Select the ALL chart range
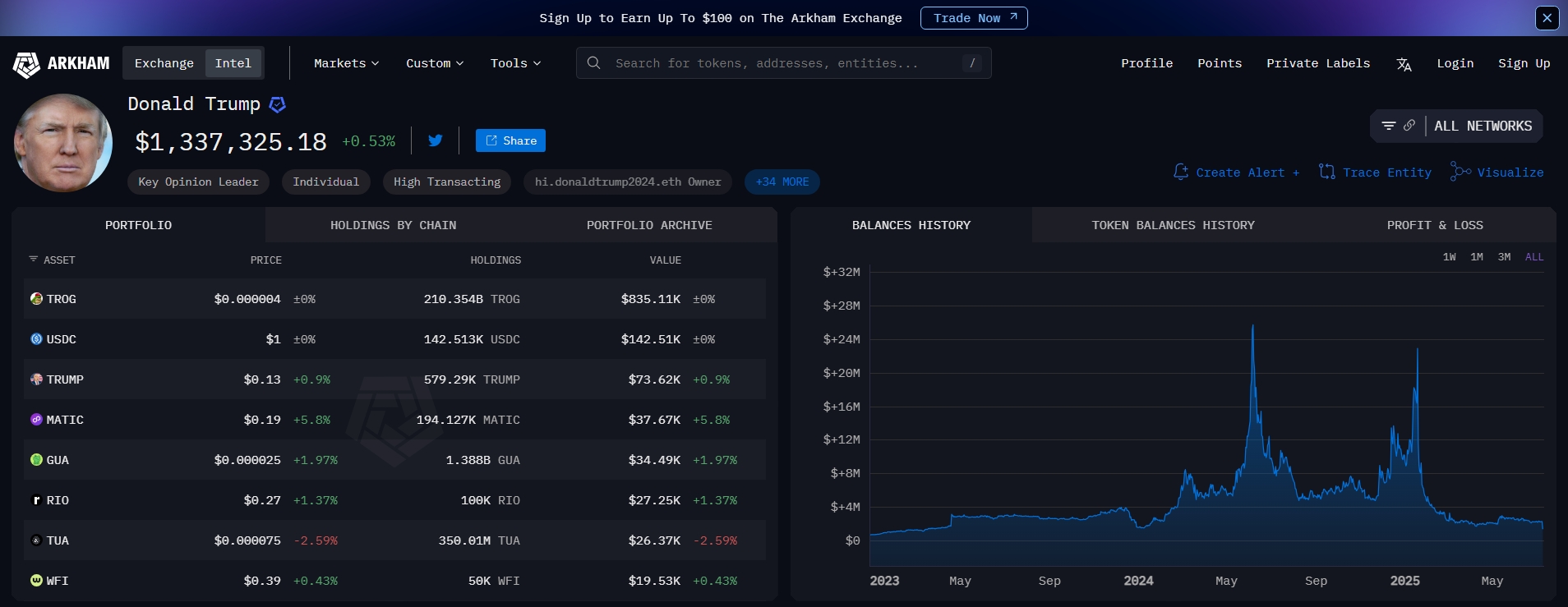Viewport: 1568px width, 607px height. [x=1534, y=257]
